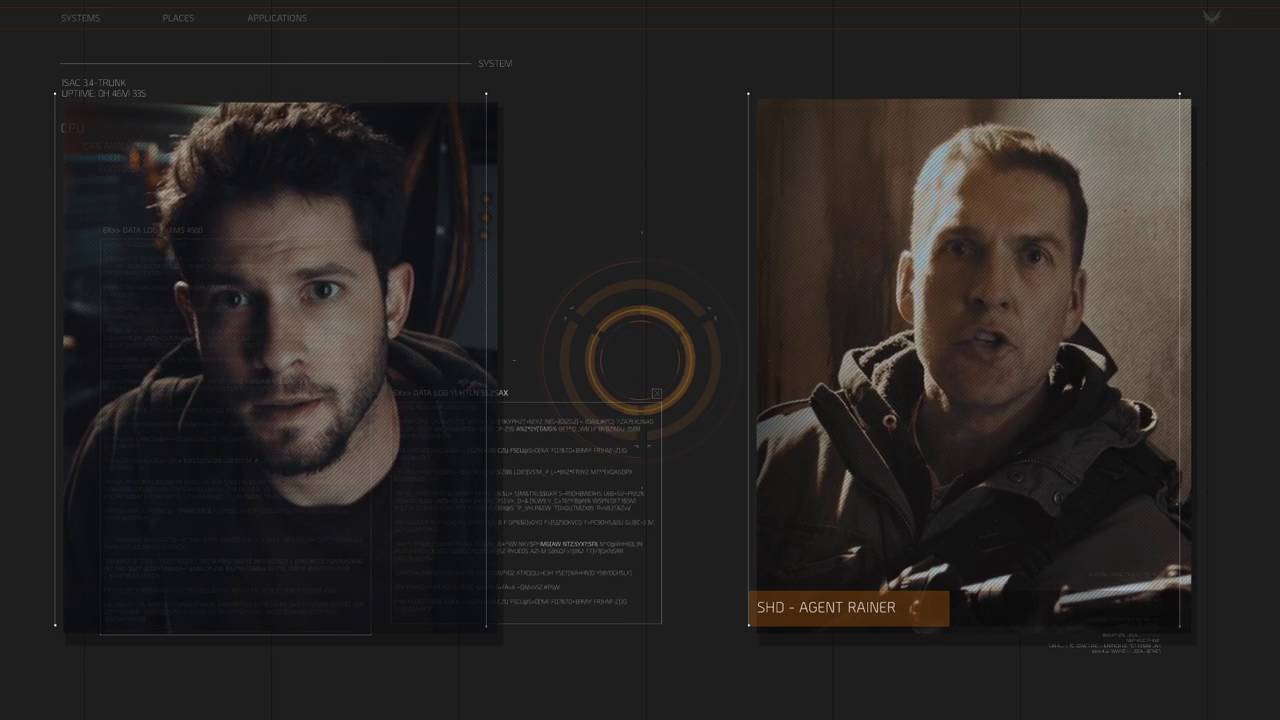This screenshot has height=720, width=1280.
Task: Click the UPTIME readout text
Action: pos(104,93)
